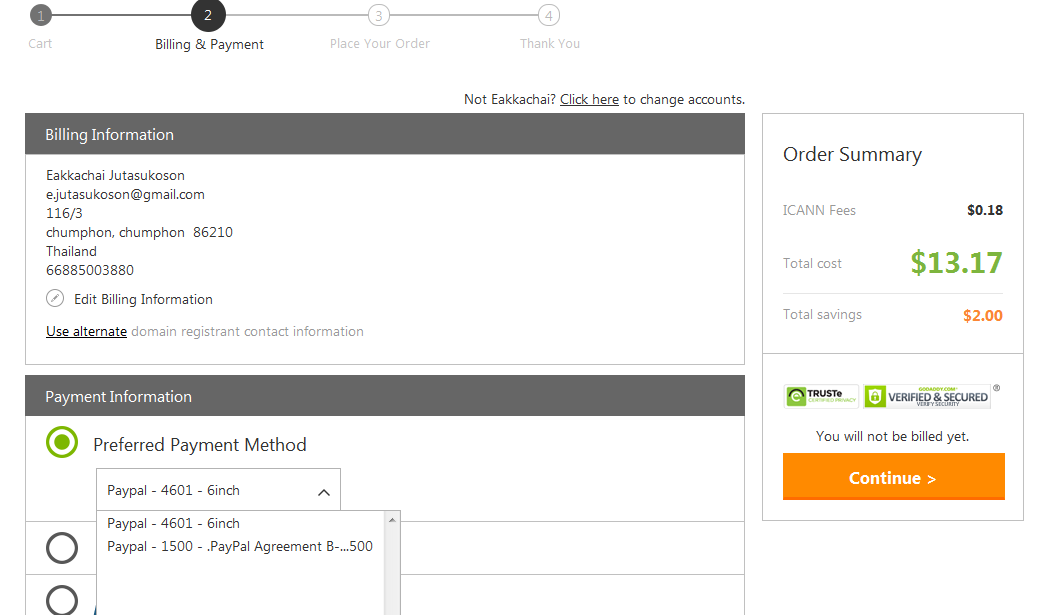
Task: Go to step 1 Cart circle
Action: 40,15
